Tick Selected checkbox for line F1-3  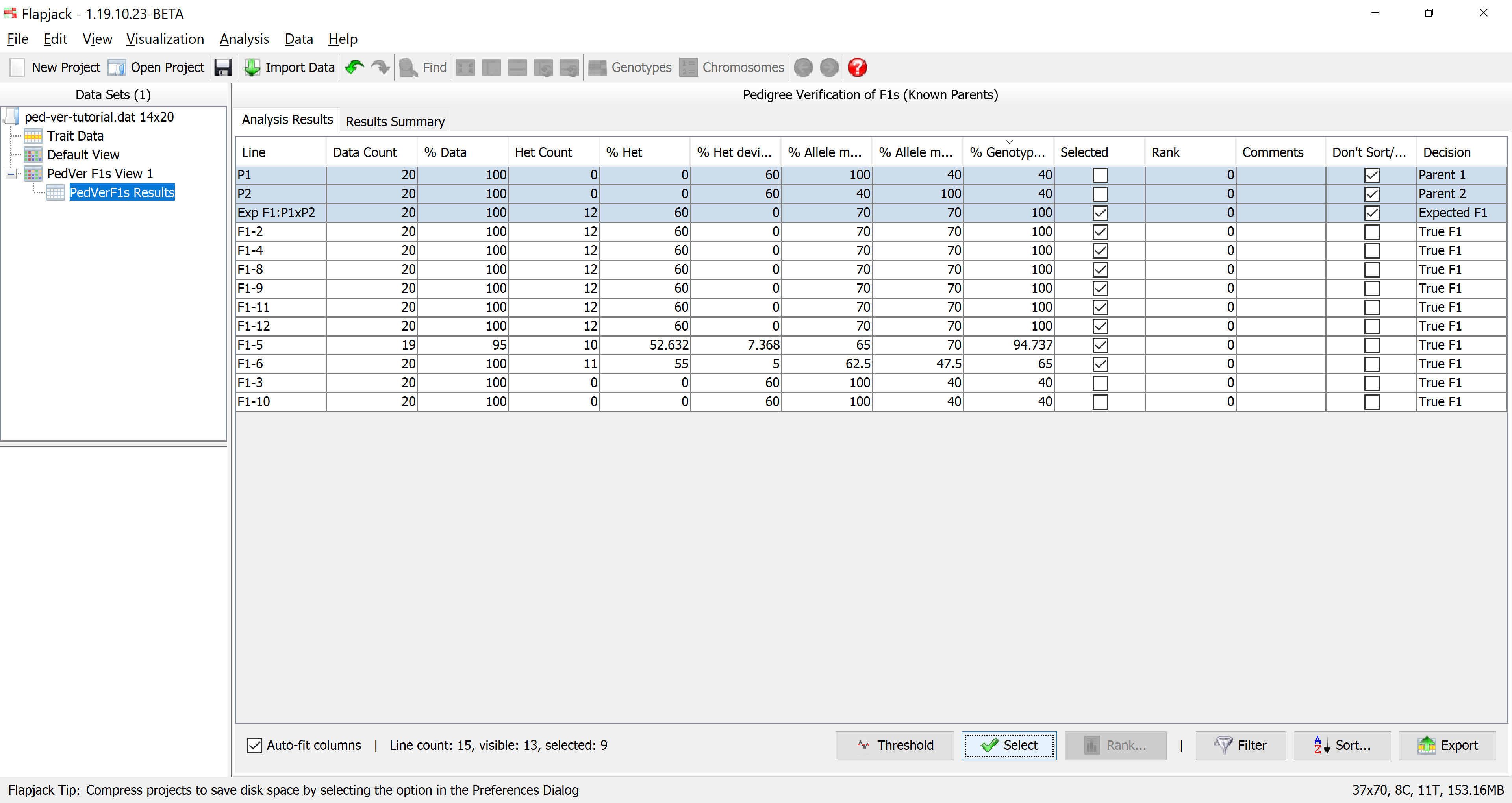point(1100,383)
